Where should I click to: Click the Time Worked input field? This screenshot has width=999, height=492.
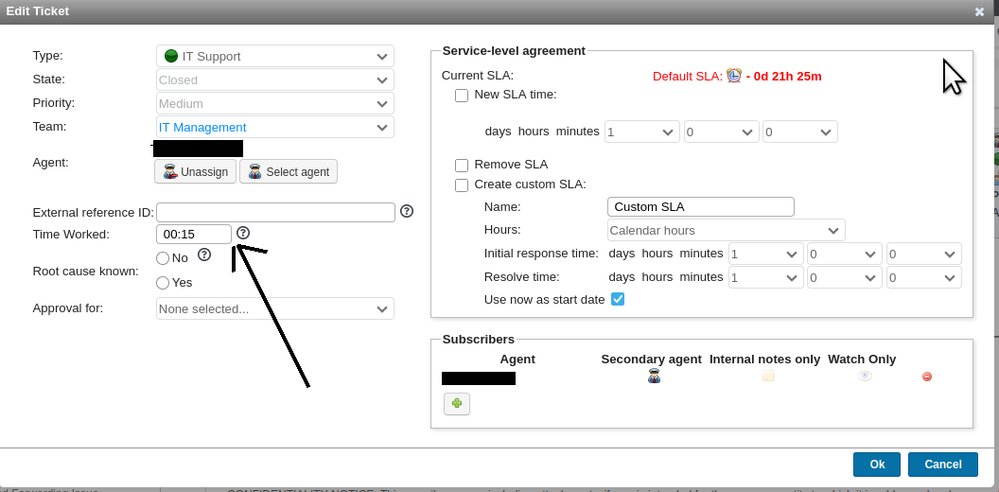point(194,234)
